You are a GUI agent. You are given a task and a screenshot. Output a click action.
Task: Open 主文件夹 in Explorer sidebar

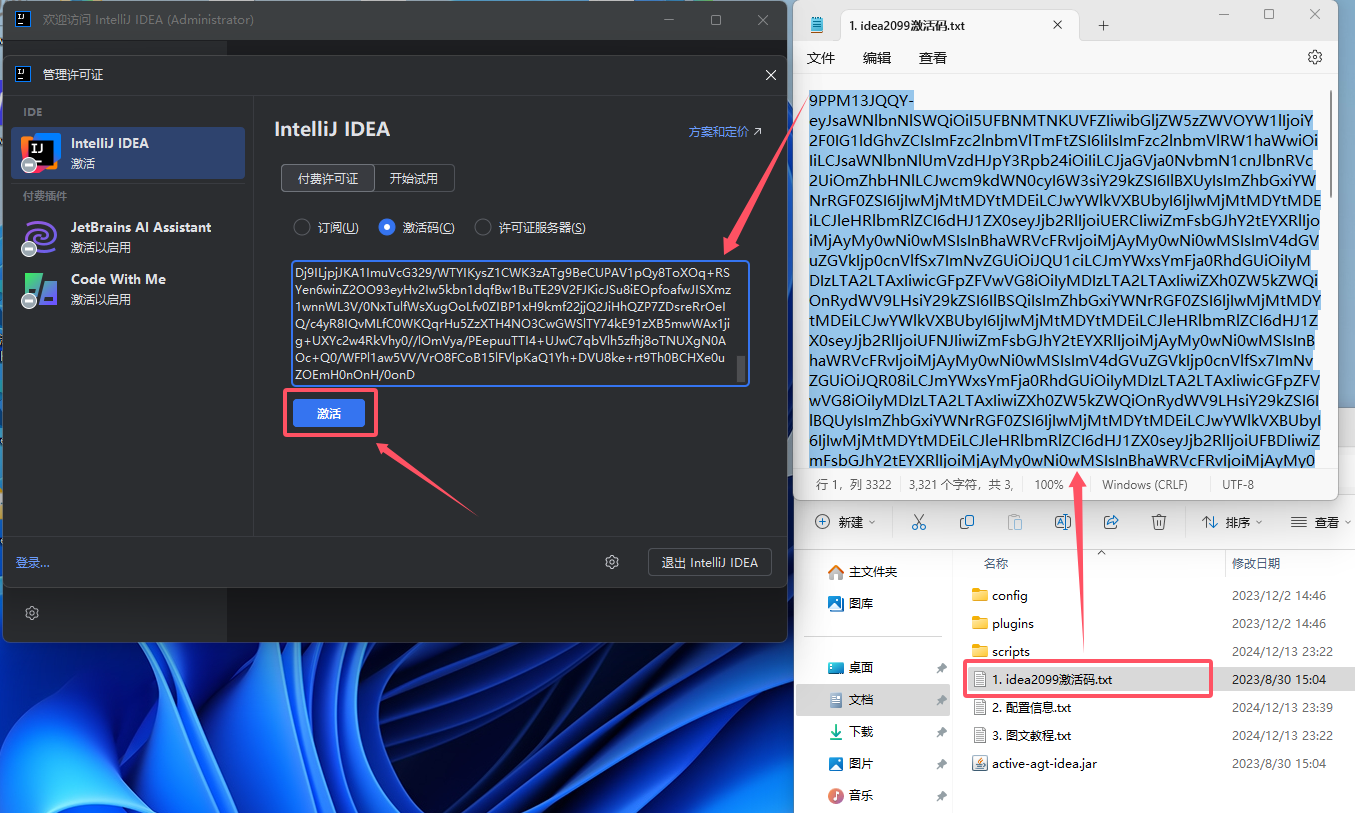click(862, 572)
